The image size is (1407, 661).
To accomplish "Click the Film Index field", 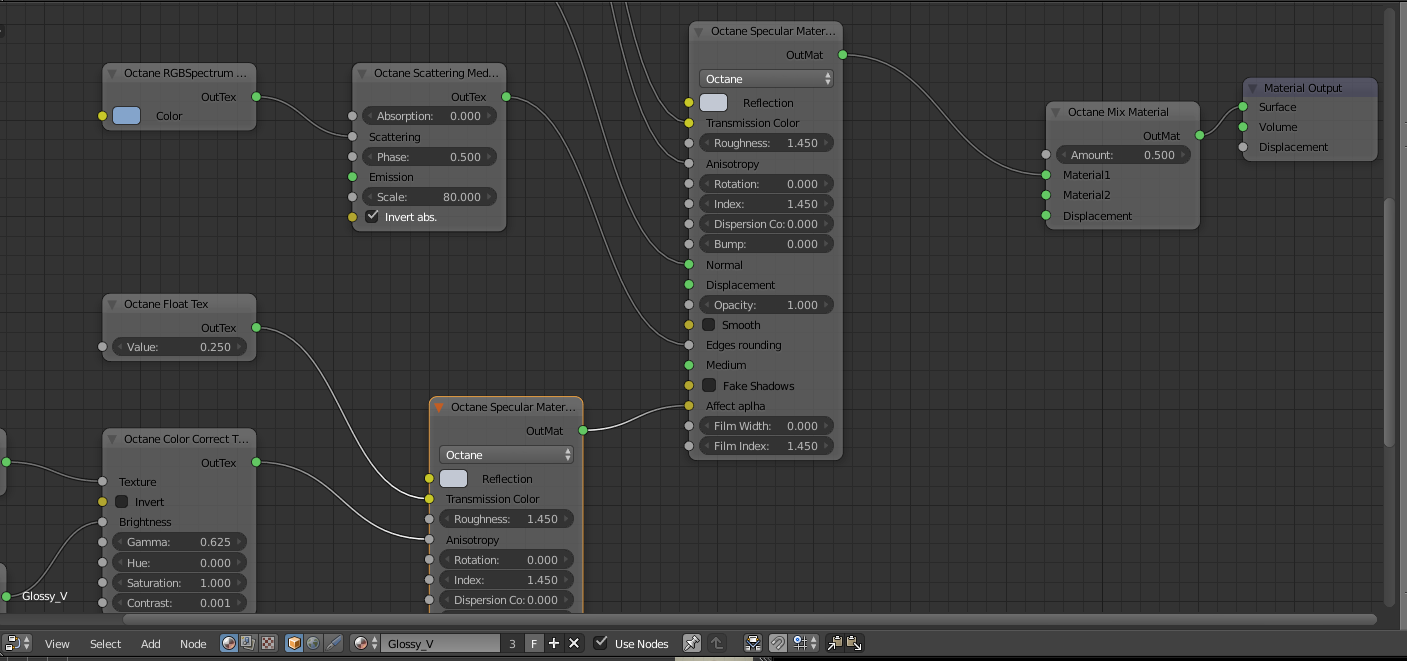I will (x=766, y=446).
